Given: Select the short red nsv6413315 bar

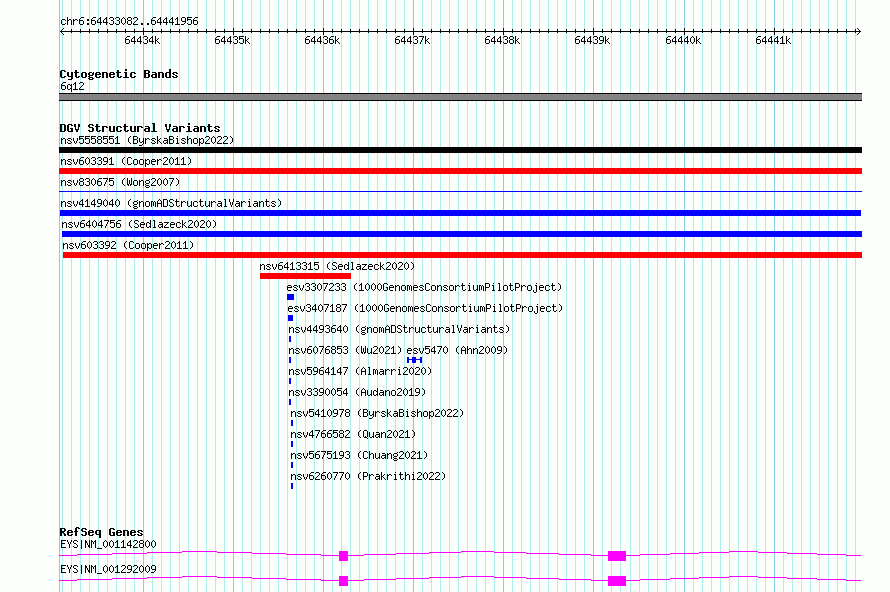Looking at the screenshot, I should click(305, 276).
